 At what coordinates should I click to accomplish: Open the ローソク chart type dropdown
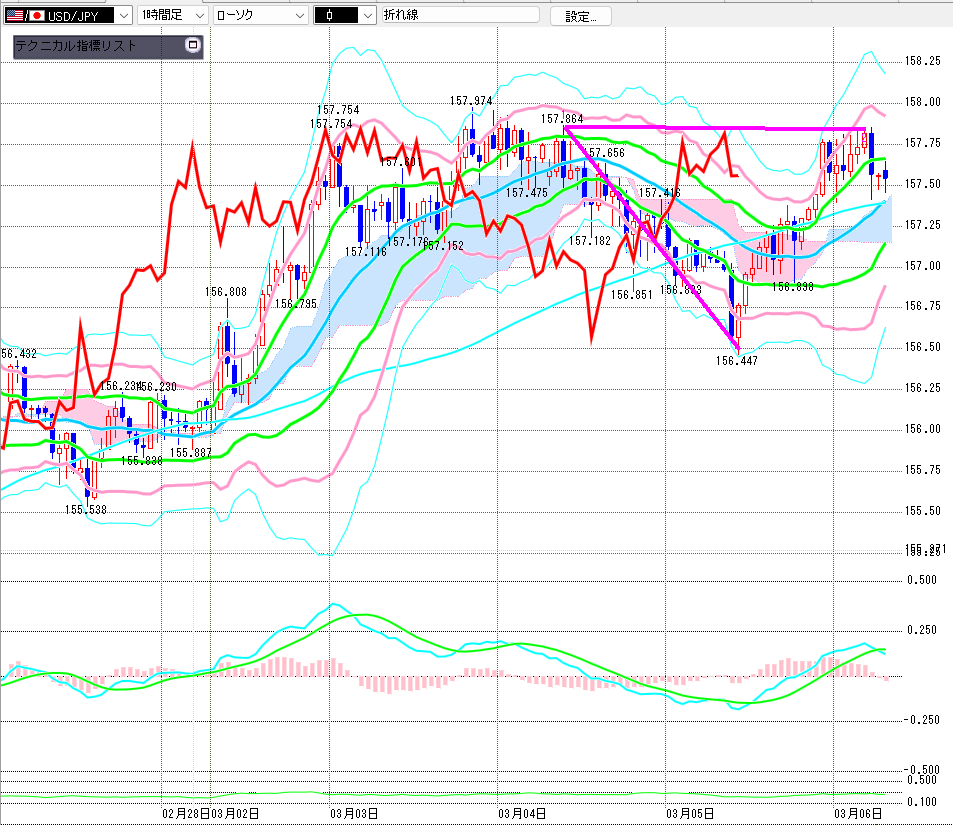click(299, 15)
